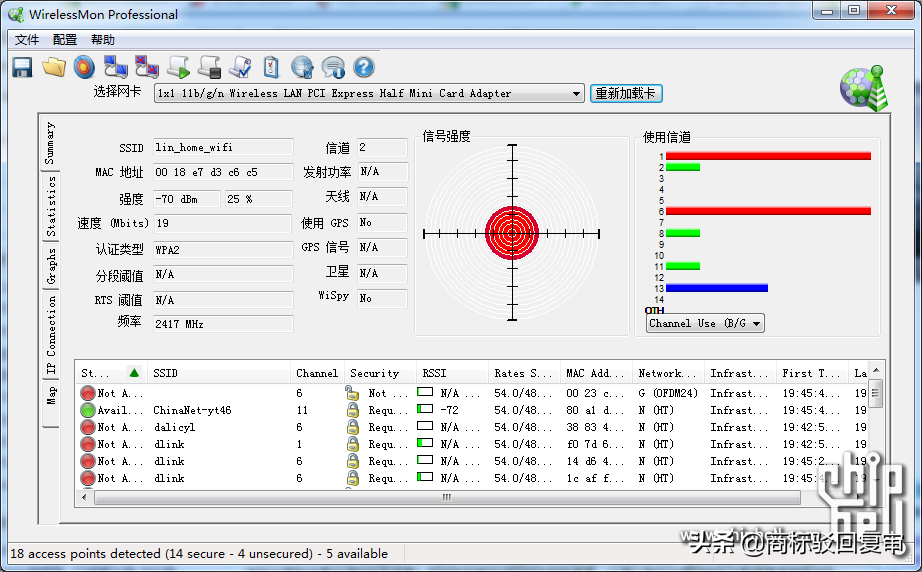Sort list by Security column header

(x=380, y=373)
